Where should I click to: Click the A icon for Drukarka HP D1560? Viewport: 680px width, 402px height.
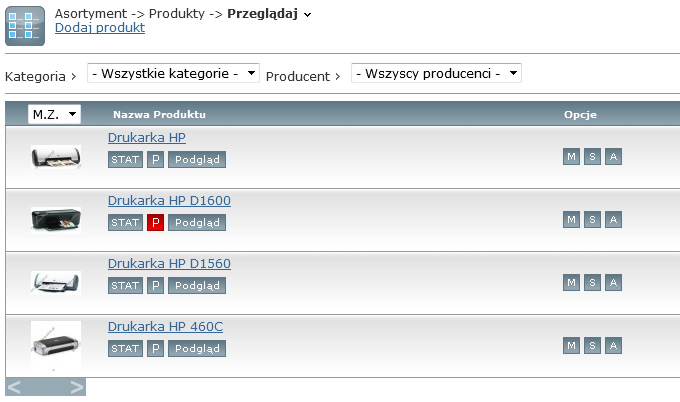613,283
